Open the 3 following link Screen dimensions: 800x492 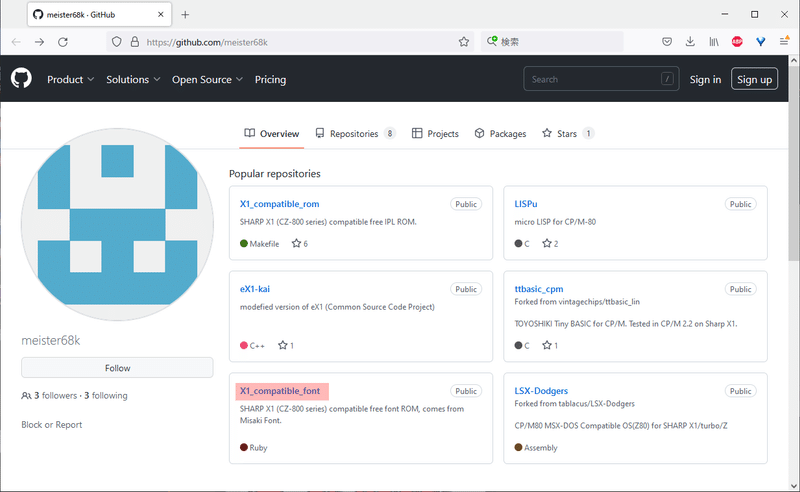(x=106, y=396)
